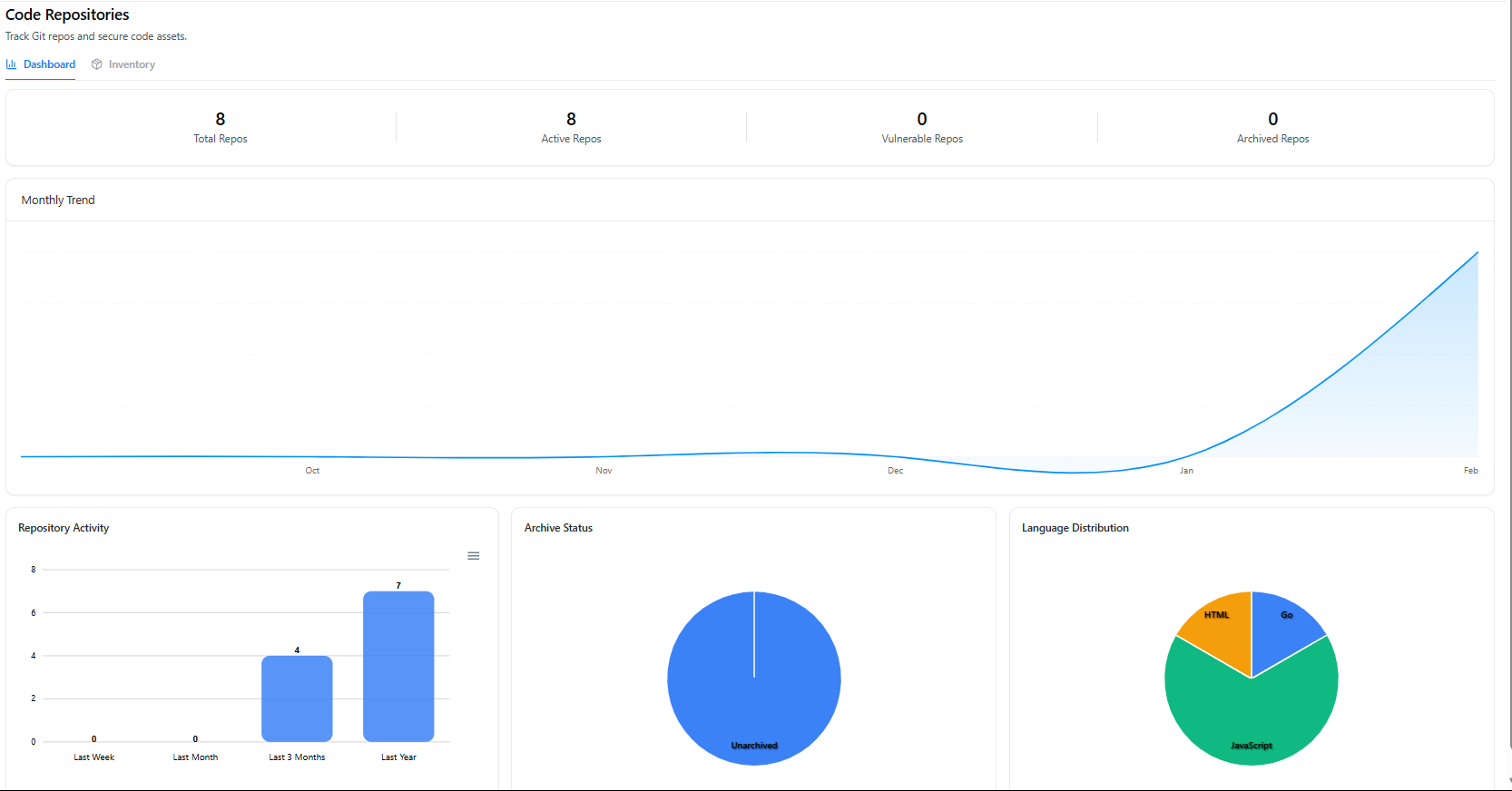Viewport: 1512px width, 791px height.
Task: Click the Total Repos stat
Action: (x=220, y=127)
